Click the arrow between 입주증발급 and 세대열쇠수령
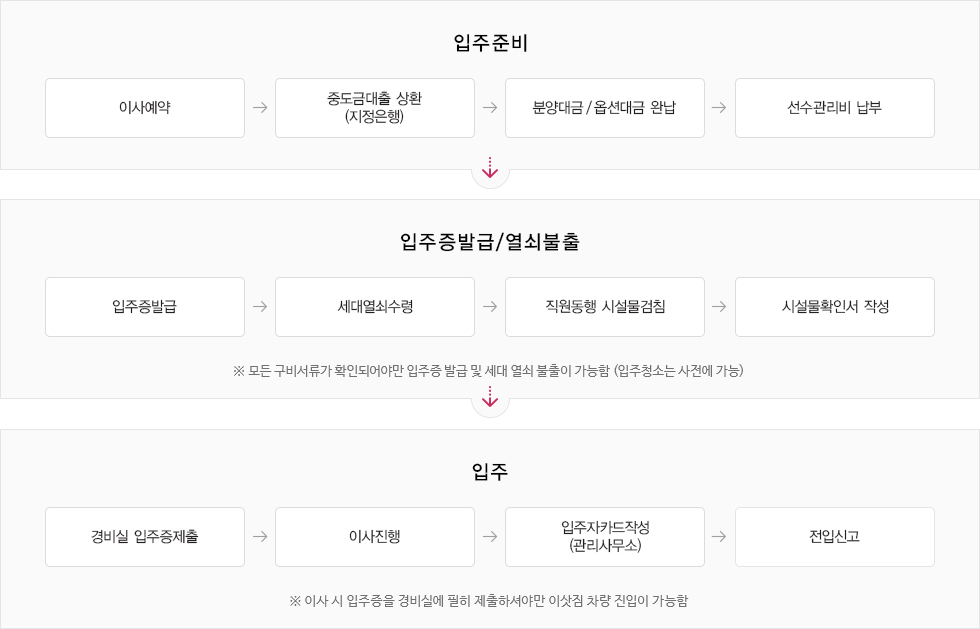Viewport: 980px width, 629px height. tap(260, 306)
